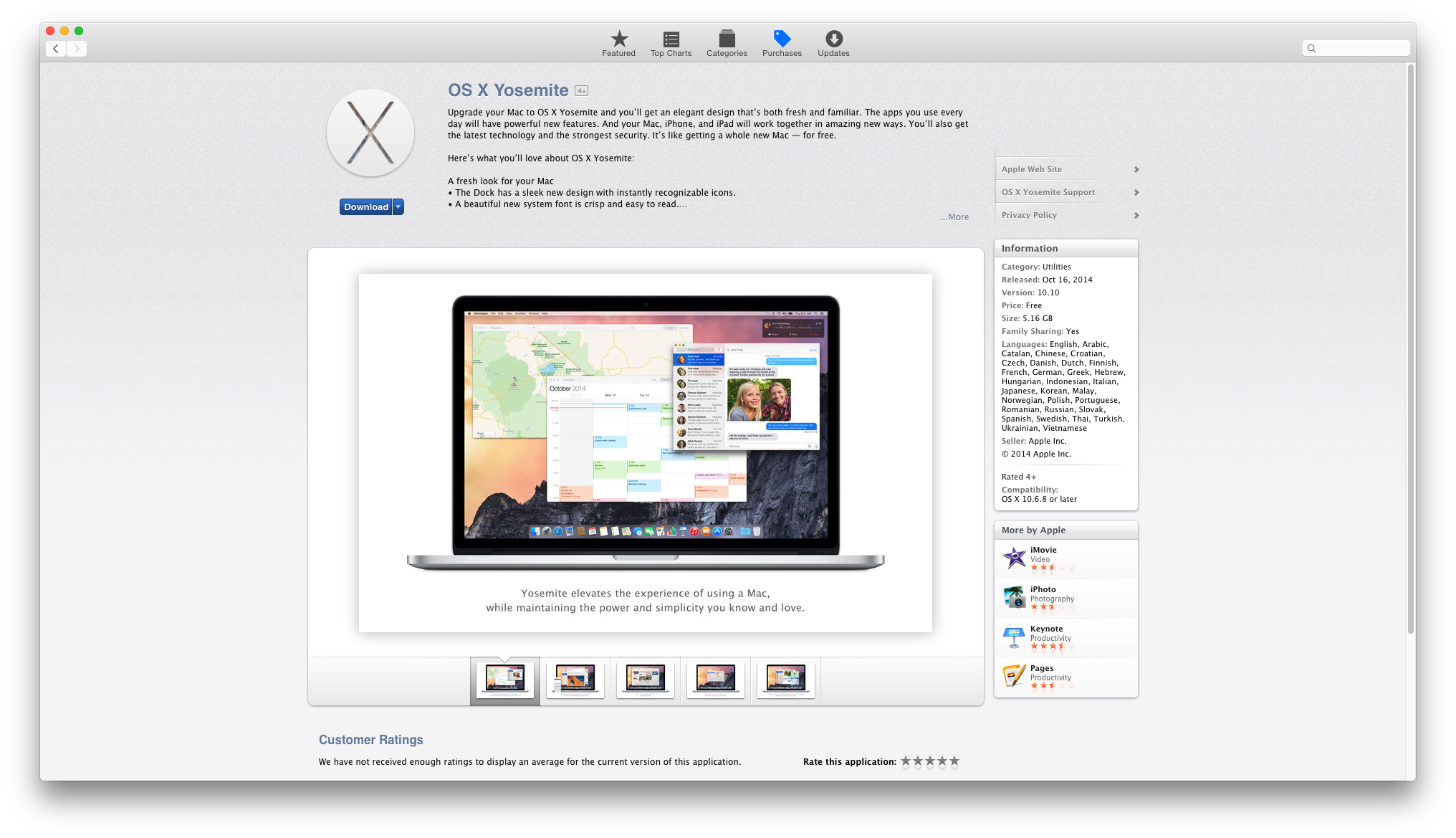The image size is (1456, 838).
Task: Click the 'Seller: Apple Inc.' text
Action: coord(1034,441)
